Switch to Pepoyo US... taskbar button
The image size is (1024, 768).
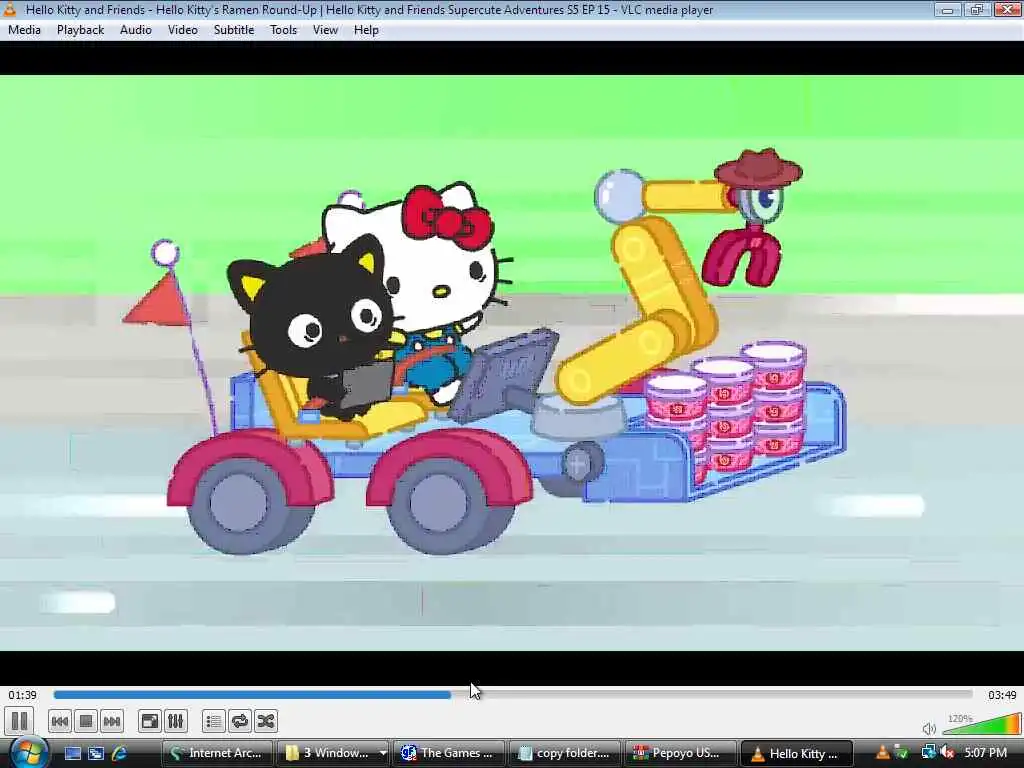(681, 753)
